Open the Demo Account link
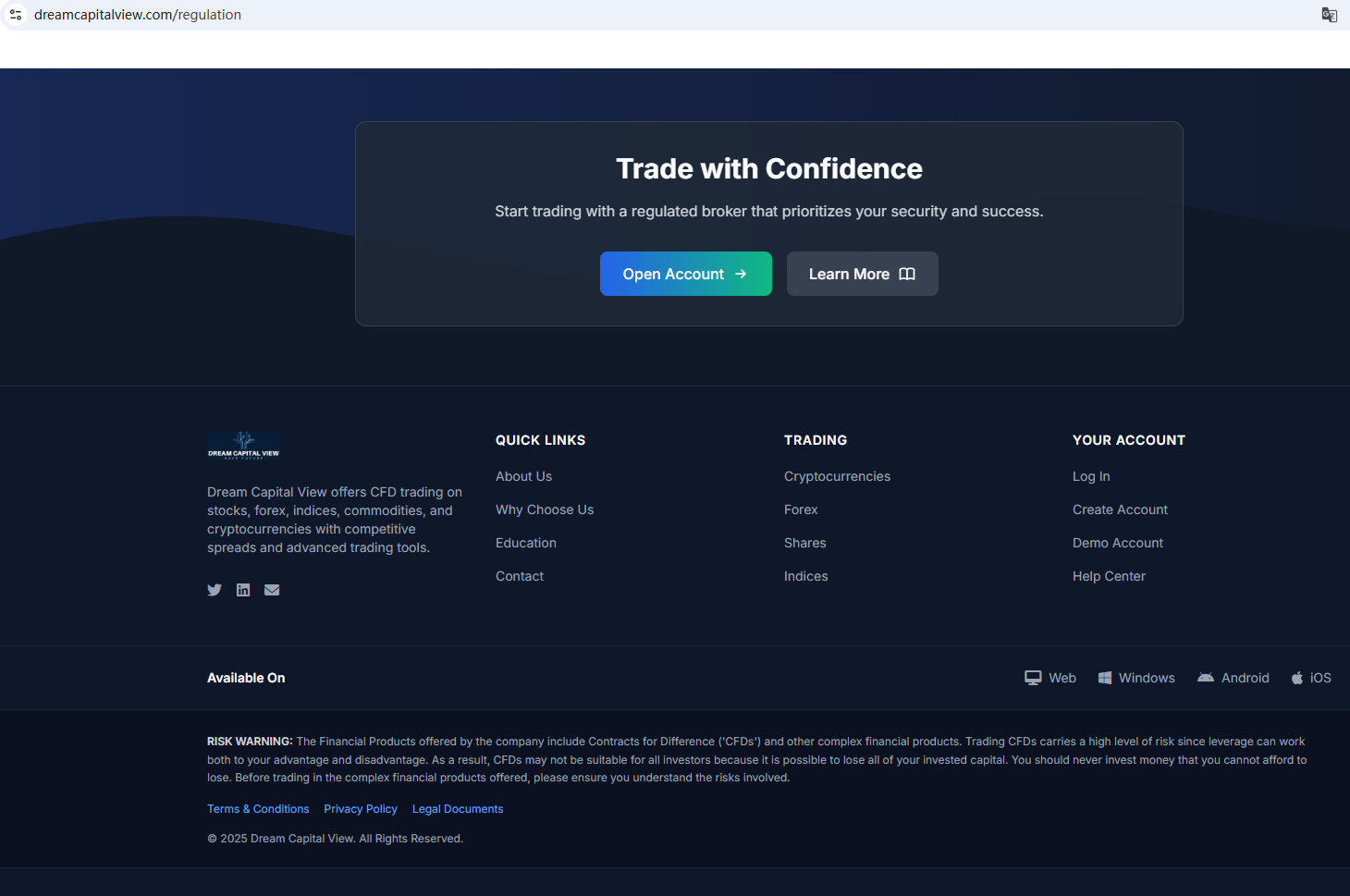Image resolution: width=1350 pixels, height=896 pixels. [x=1117, y=543]
